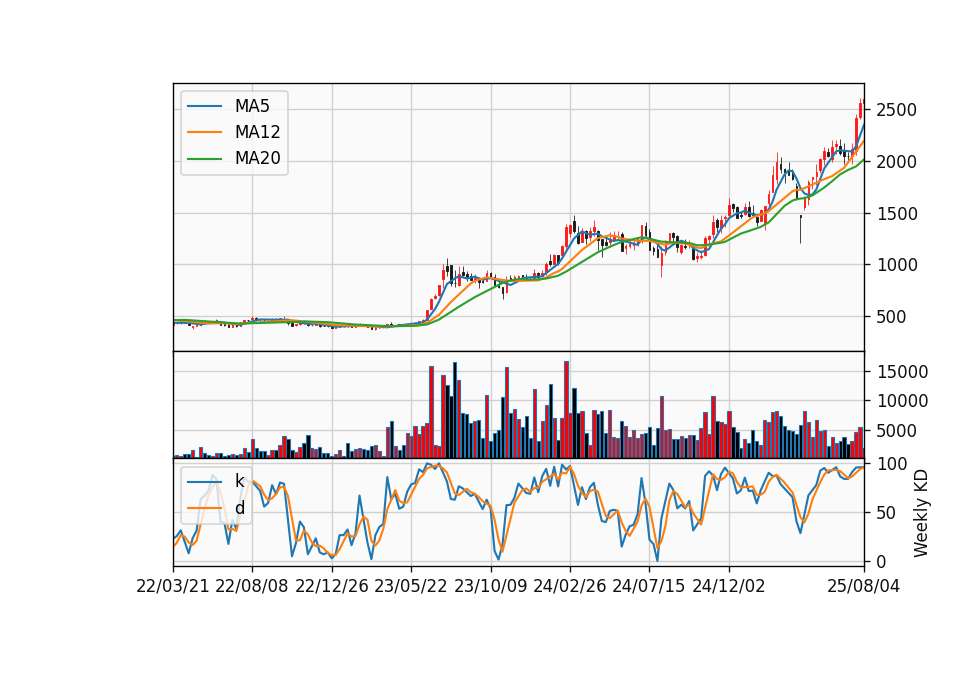Click the k legend label in KD panel
The image size is (960, 690).
tap(239, 481)
